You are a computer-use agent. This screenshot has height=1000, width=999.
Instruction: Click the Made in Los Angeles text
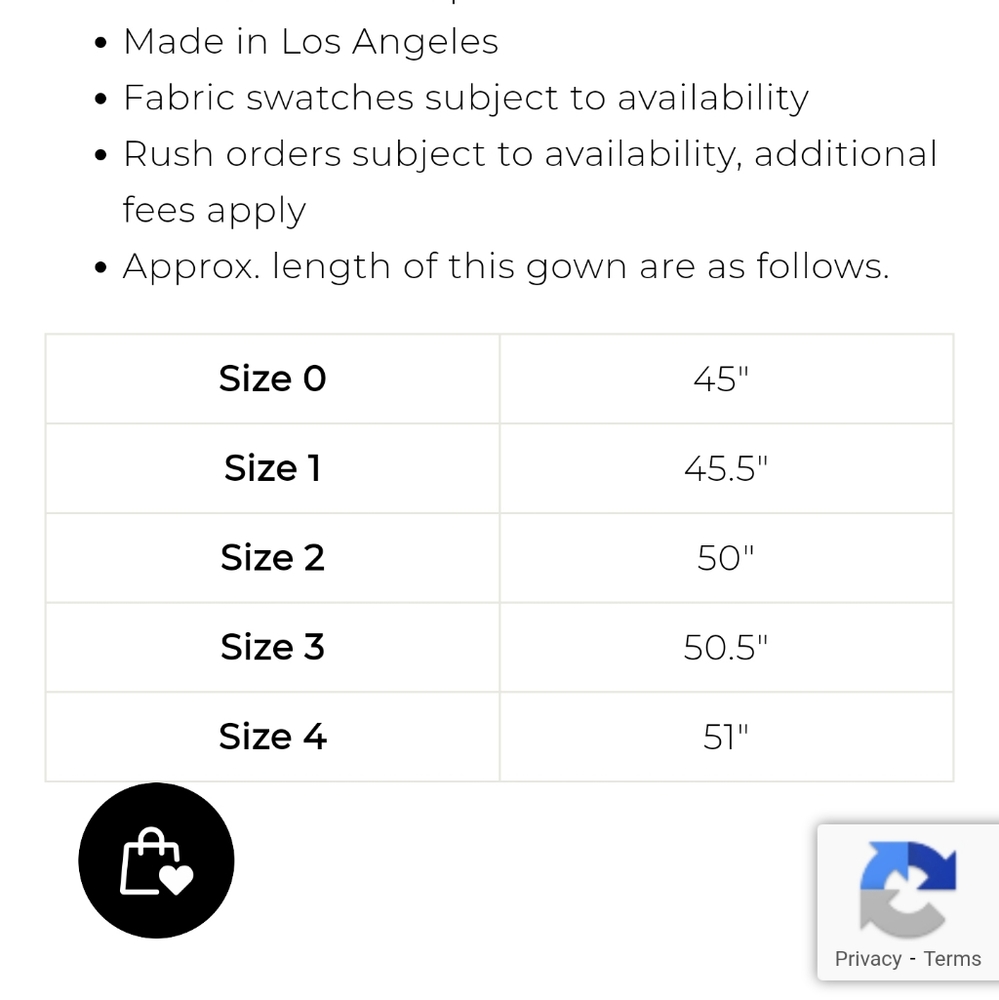click(x=310, y=42)
